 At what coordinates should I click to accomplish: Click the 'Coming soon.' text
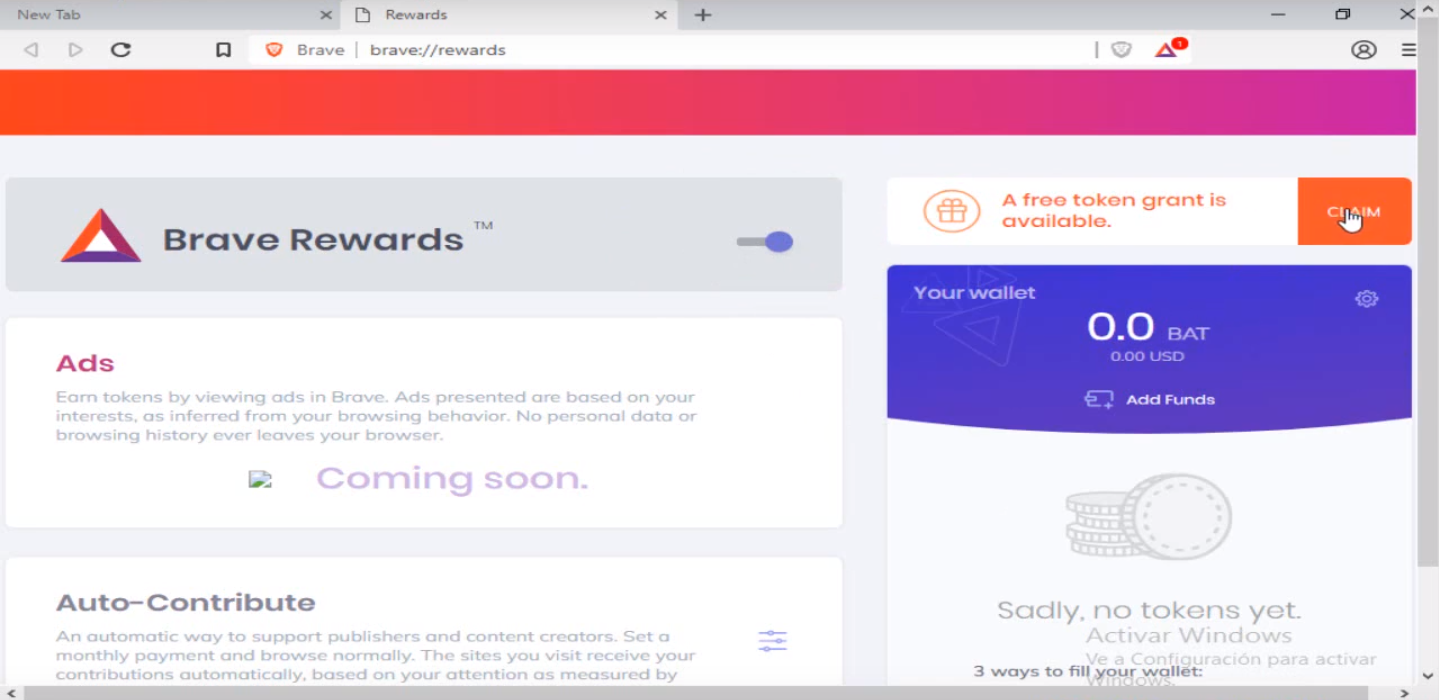[452, 478]
